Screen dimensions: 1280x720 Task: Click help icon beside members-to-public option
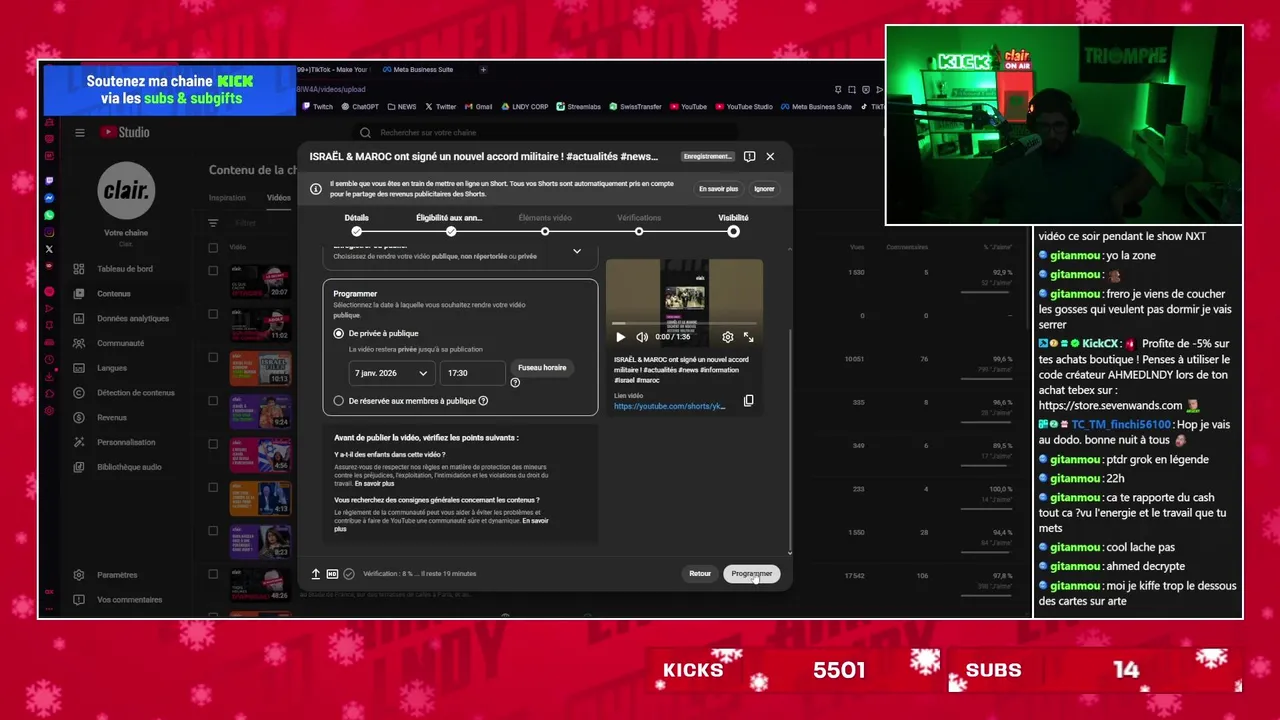coord(483,401)
